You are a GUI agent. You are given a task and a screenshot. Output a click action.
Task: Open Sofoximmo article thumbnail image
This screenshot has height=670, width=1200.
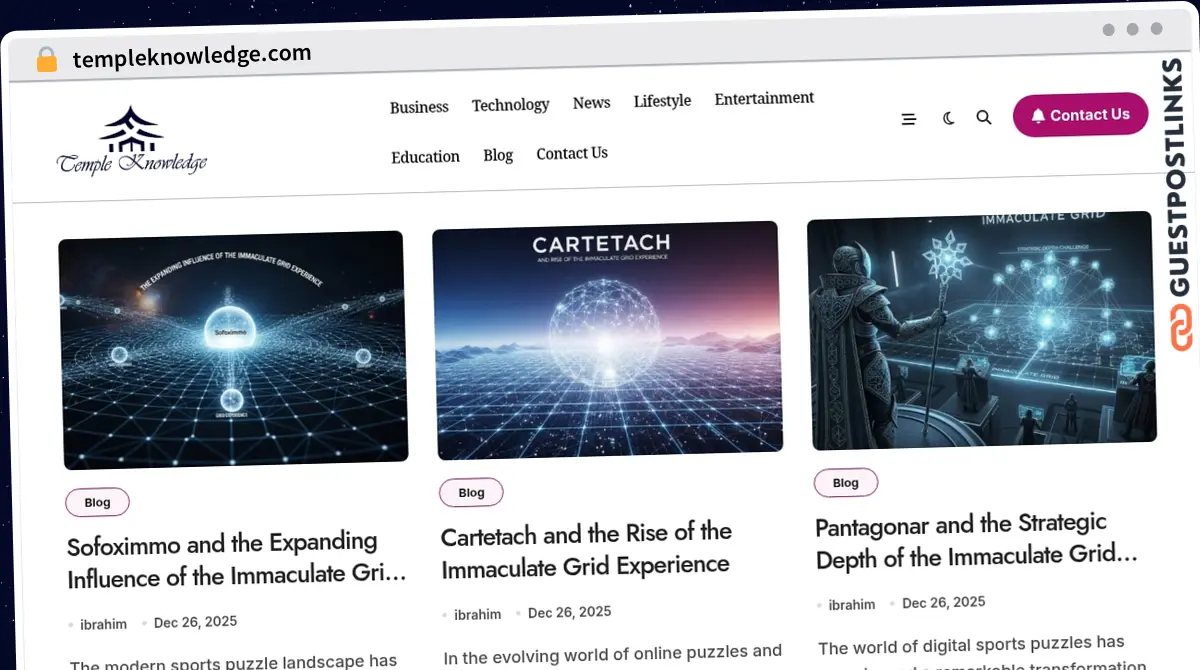tap(233, 350)
